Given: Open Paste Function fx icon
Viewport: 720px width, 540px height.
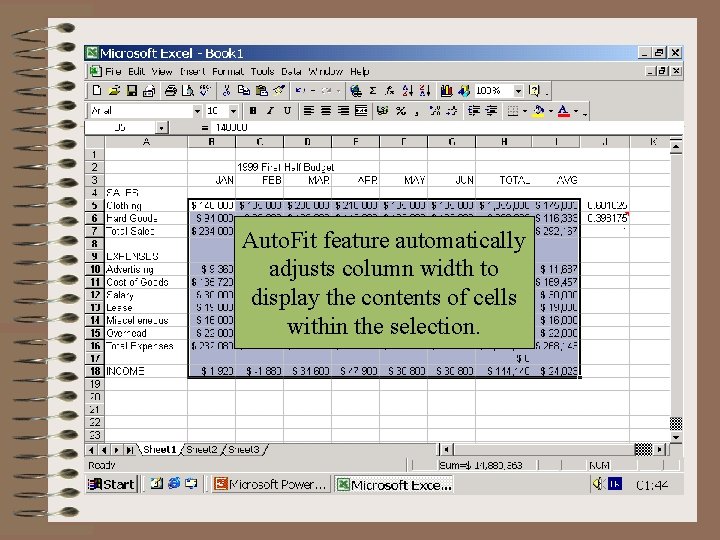Looking at the screenshot, I should coord(390,90).
